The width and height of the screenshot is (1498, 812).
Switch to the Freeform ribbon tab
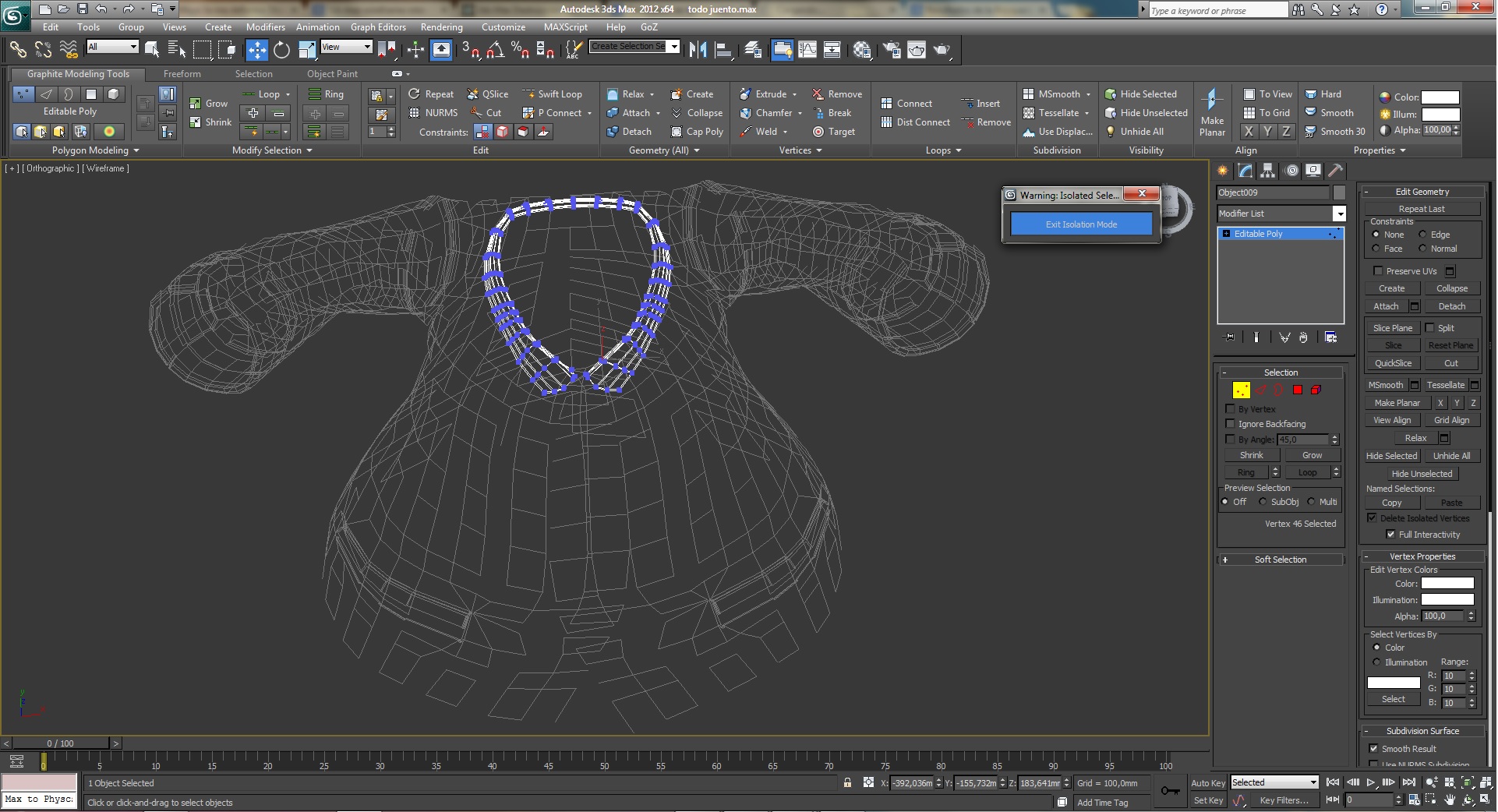[x=182, y=74]
